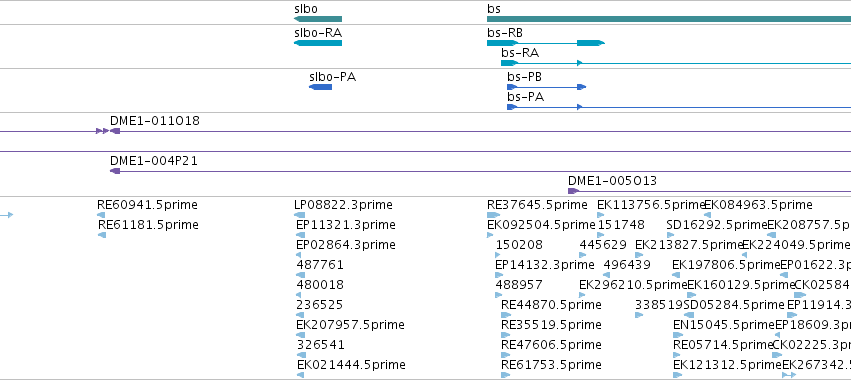Select the bs-PA protein feature label

tap(525, 97)
